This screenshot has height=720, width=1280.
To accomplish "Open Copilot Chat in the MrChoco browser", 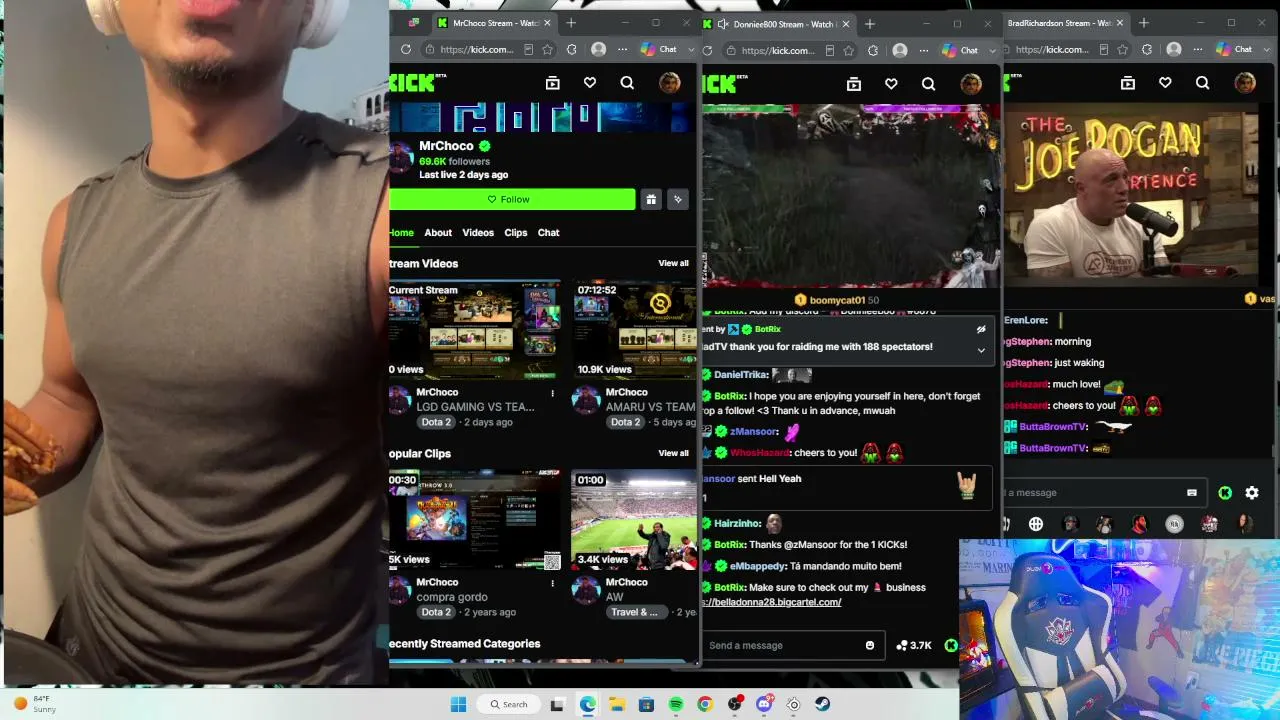I will (659, 50).
